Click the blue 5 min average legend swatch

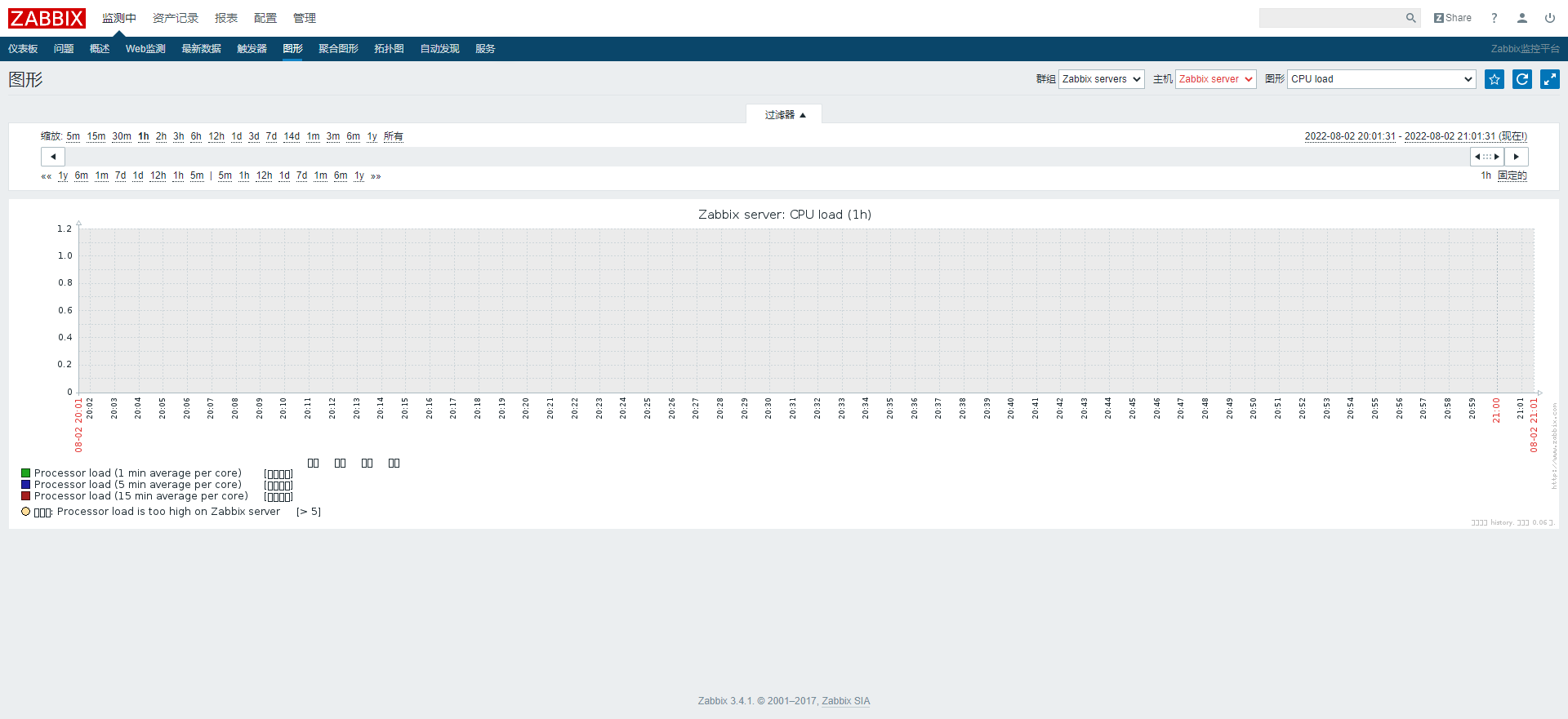click(x=26, y=485)
